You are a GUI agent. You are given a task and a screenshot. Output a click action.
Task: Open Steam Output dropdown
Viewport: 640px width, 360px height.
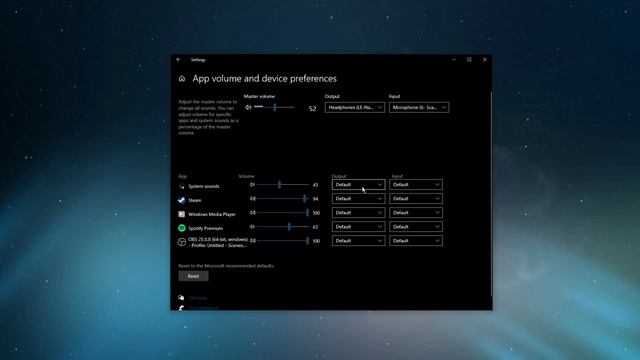coord(358,199)
